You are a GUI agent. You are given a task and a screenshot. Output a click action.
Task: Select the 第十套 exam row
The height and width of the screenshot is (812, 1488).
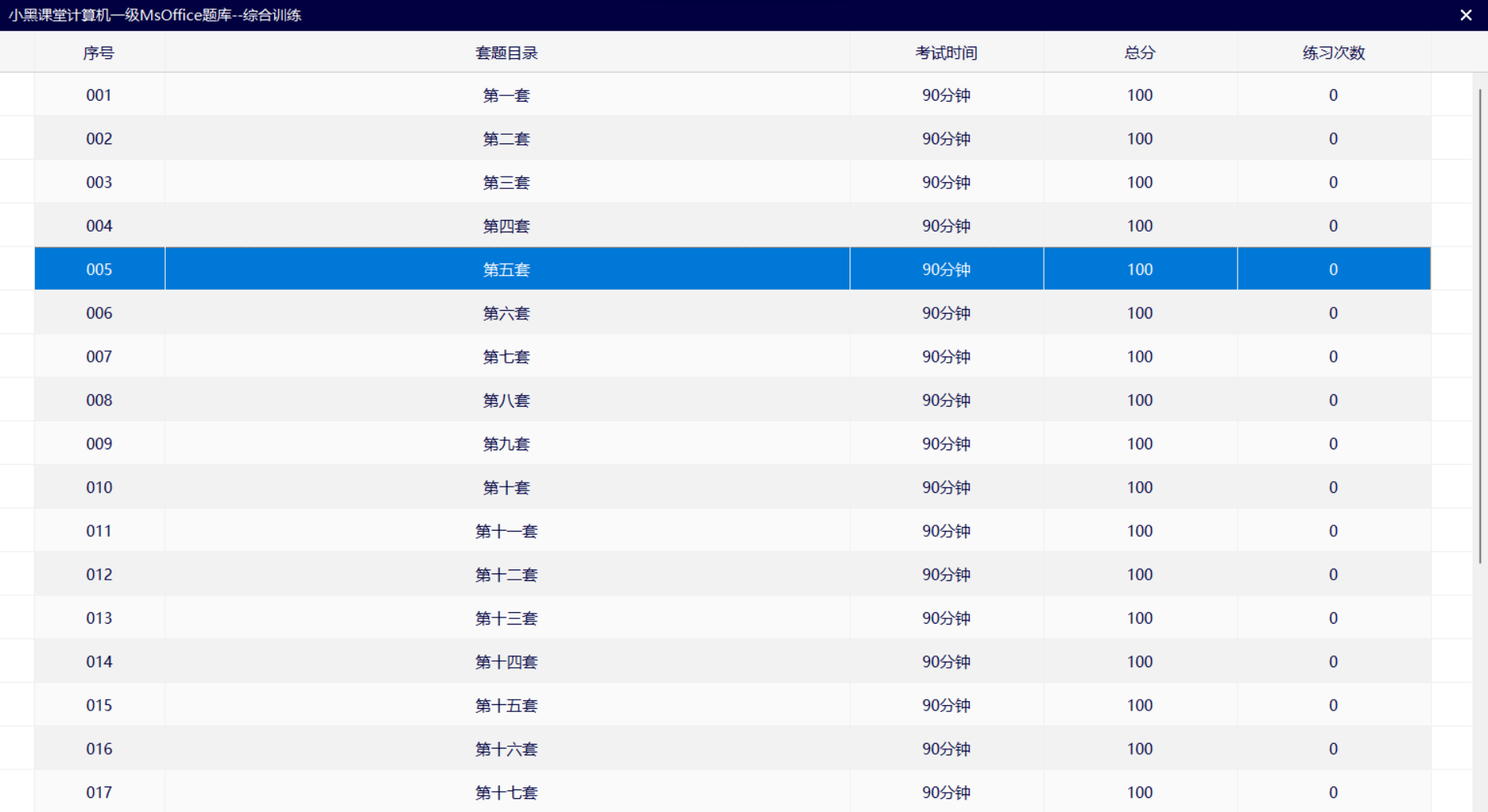click(x=506, y=487)
